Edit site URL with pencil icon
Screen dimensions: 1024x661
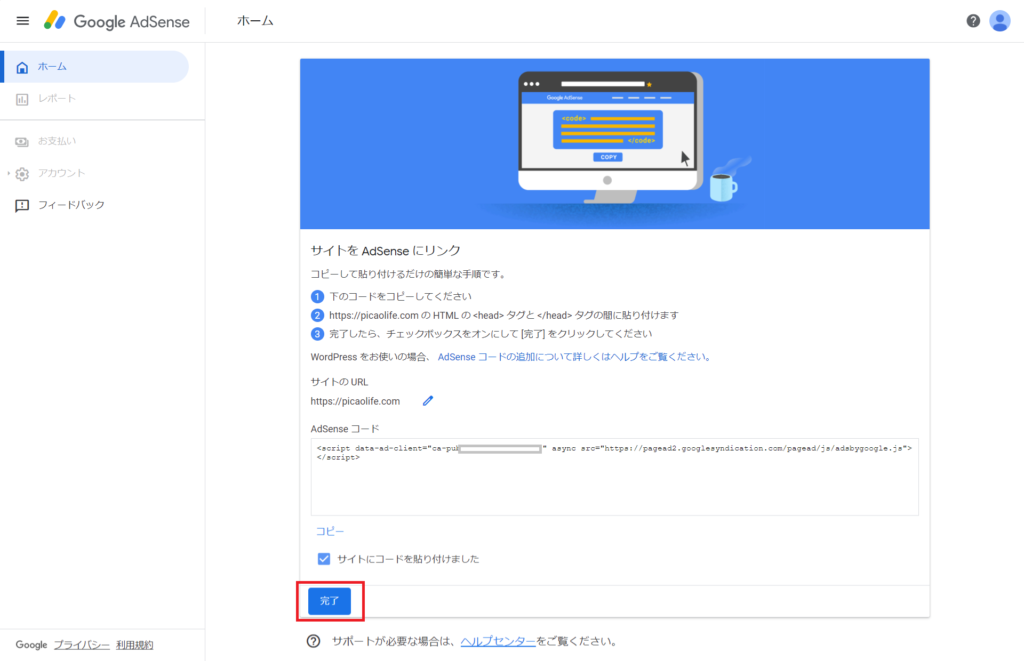point(428,401)
